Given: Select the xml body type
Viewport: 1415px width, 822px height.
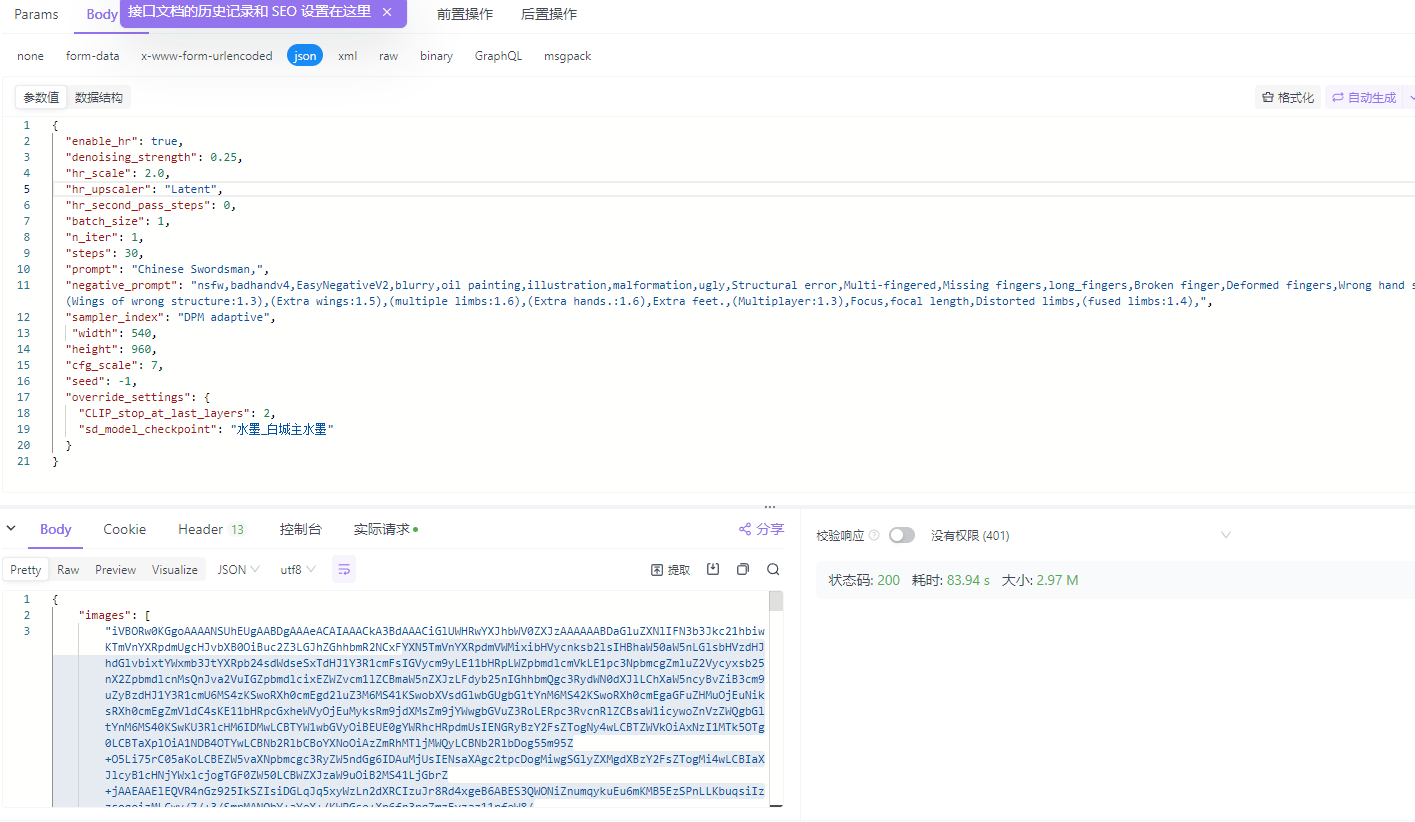Looking at the screenshot, I should tap(348, 56).
